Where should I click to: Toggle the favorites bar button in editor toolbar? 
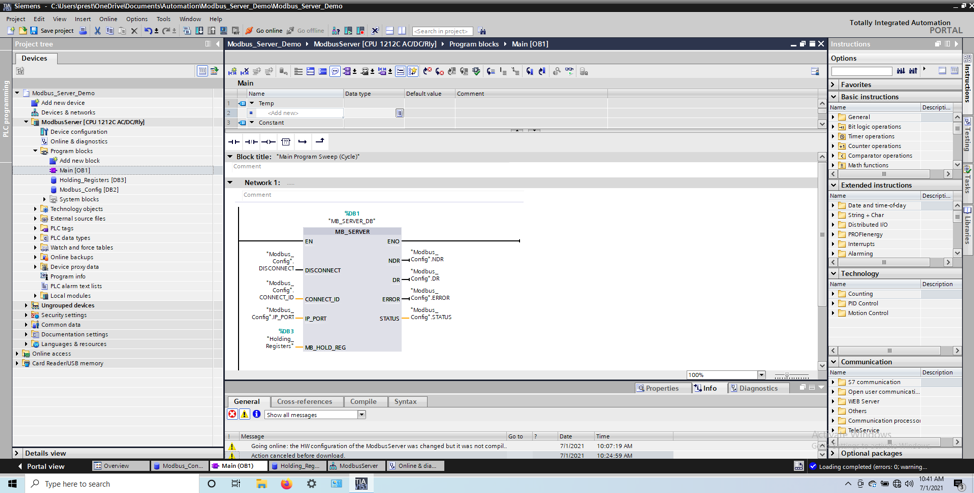click(413, 71)
